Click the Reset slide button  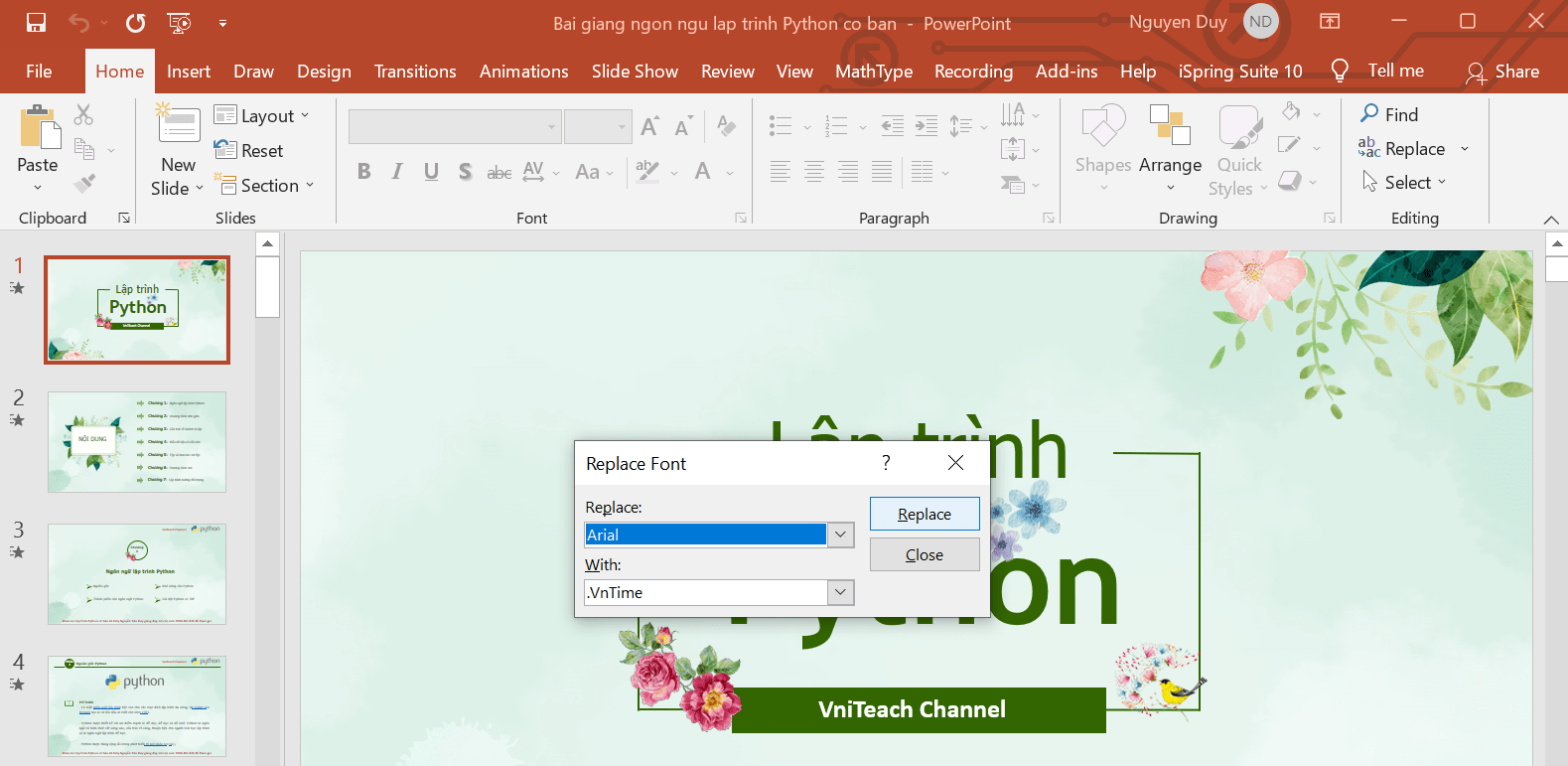(x=249, y=150)
